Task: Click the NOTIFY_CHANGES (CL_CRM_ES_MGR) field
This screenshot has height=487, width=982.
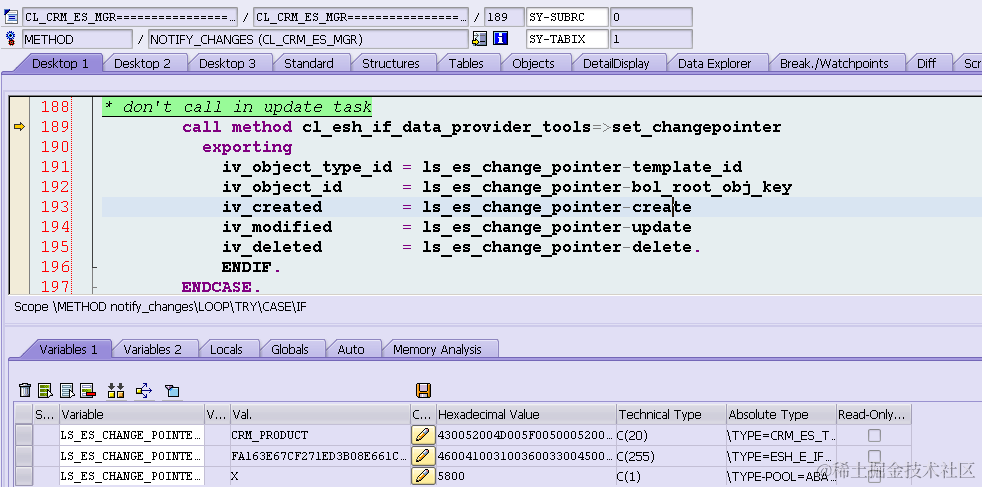Action: pos(308,39)
